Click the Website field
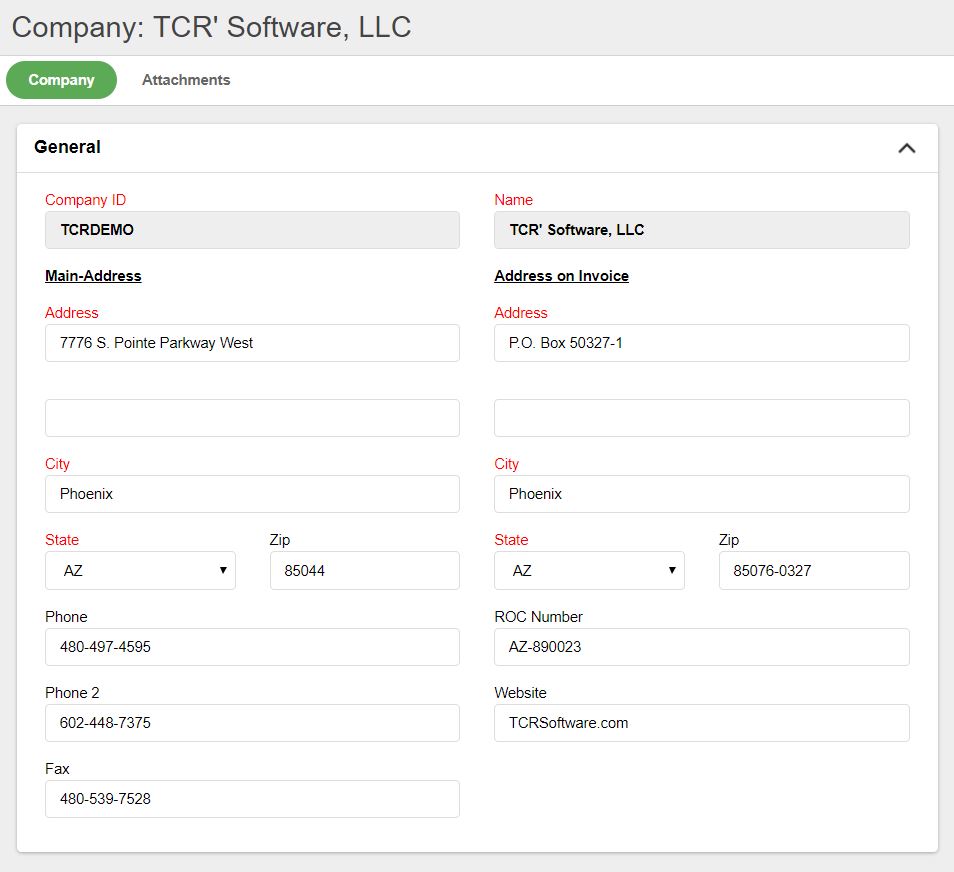 pyautogui.click(x=701, y=723)
